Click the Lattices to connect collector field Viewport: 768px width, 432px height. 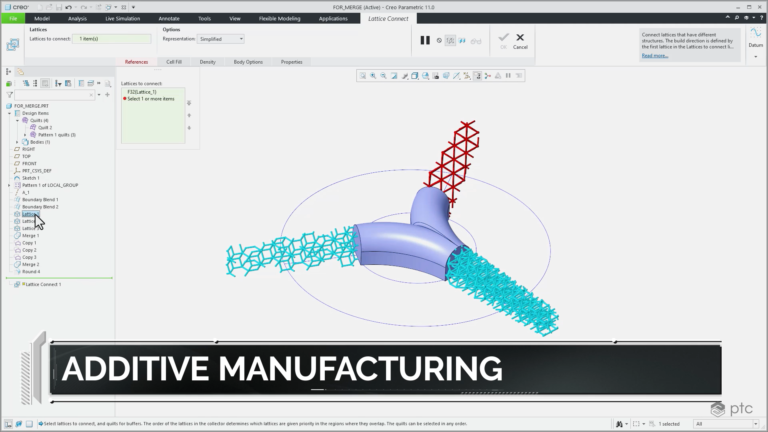(x=112, y=39)
